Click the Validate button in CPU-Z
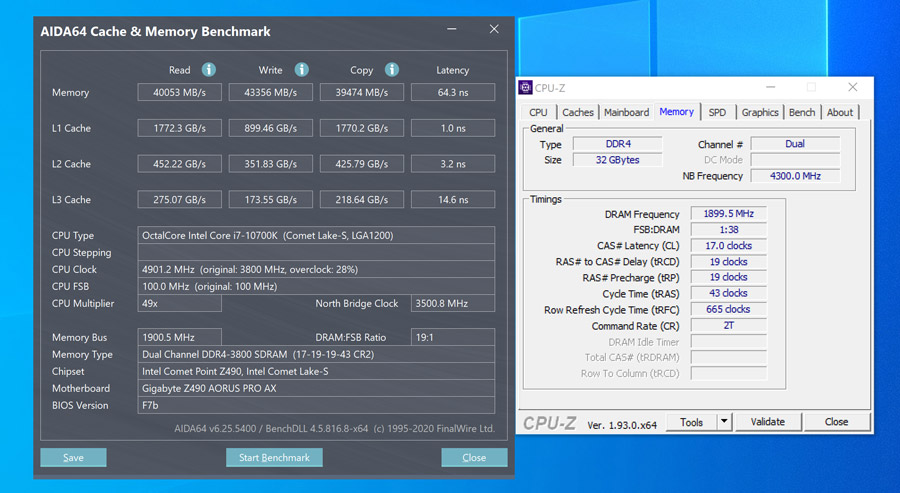 (x=768, y=422)
